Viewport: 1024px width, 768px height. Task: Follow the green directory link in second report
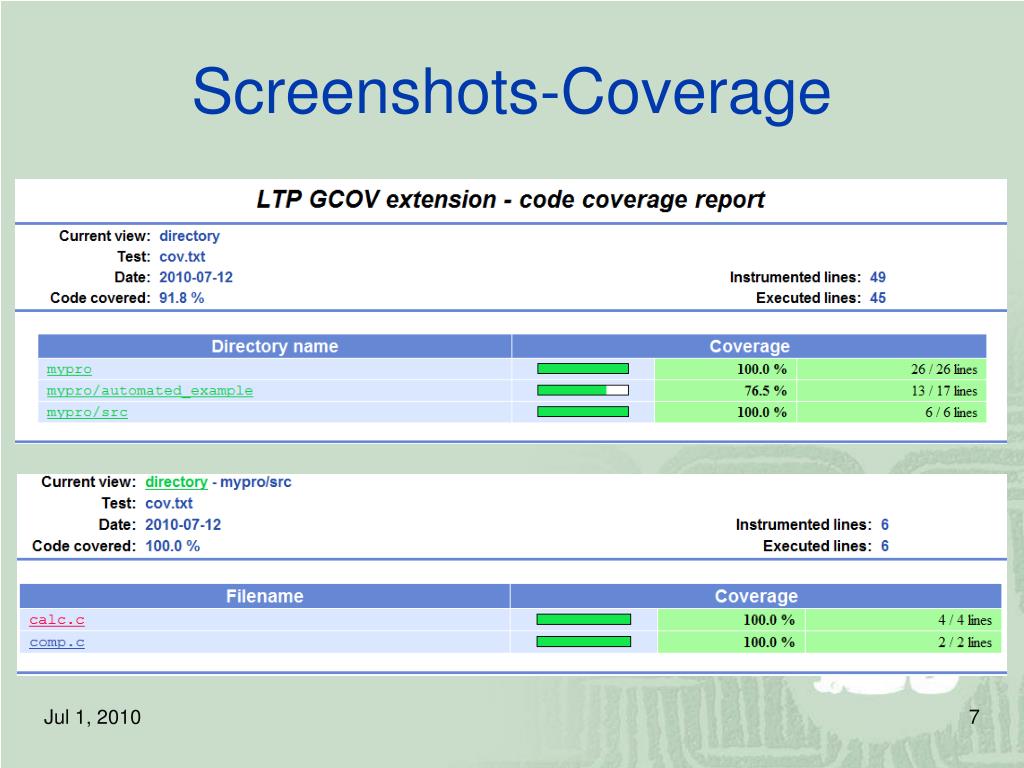pos(176,482)
